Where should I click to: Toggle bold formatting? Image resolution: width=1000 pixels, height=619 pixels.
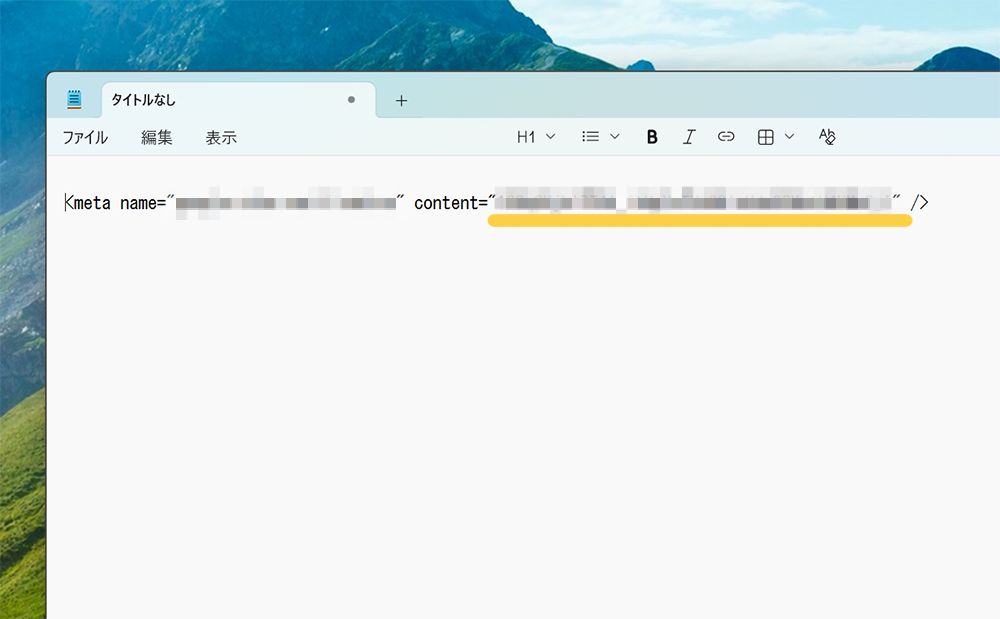[x=652, y=137]
